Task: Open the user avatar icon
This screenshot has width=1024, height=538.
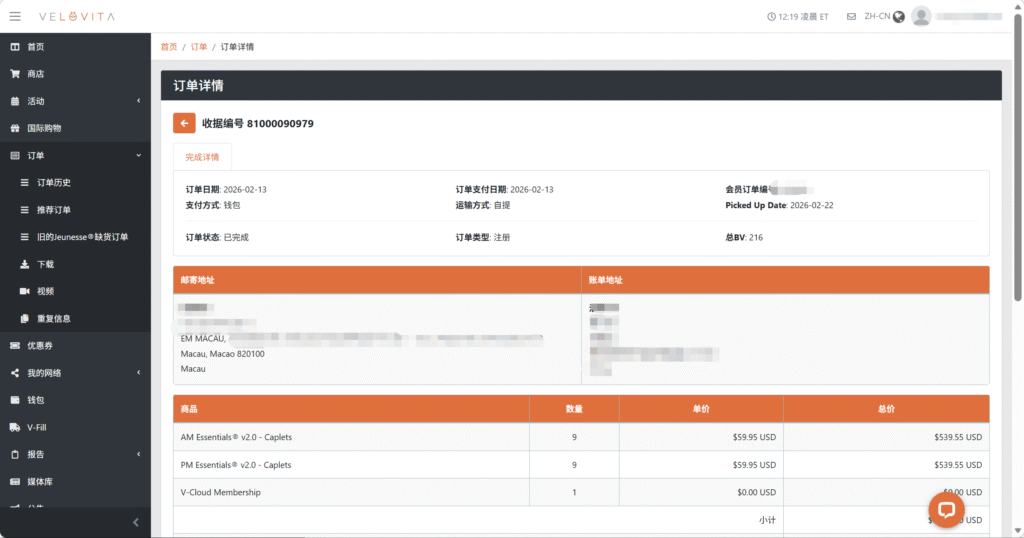Action: click(921, 16)
